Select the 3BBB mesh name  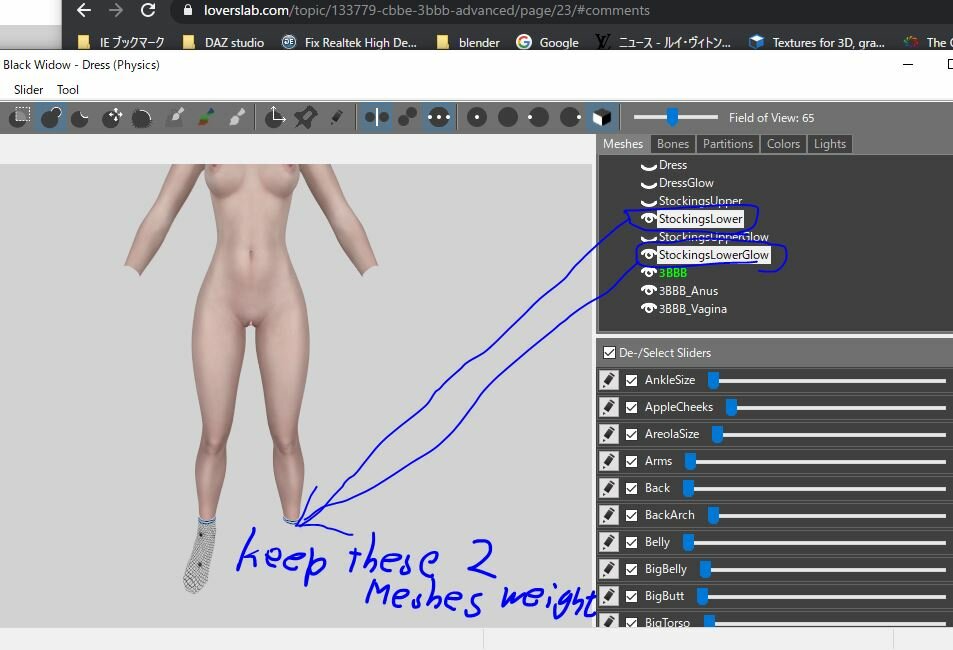coord(673,273)
